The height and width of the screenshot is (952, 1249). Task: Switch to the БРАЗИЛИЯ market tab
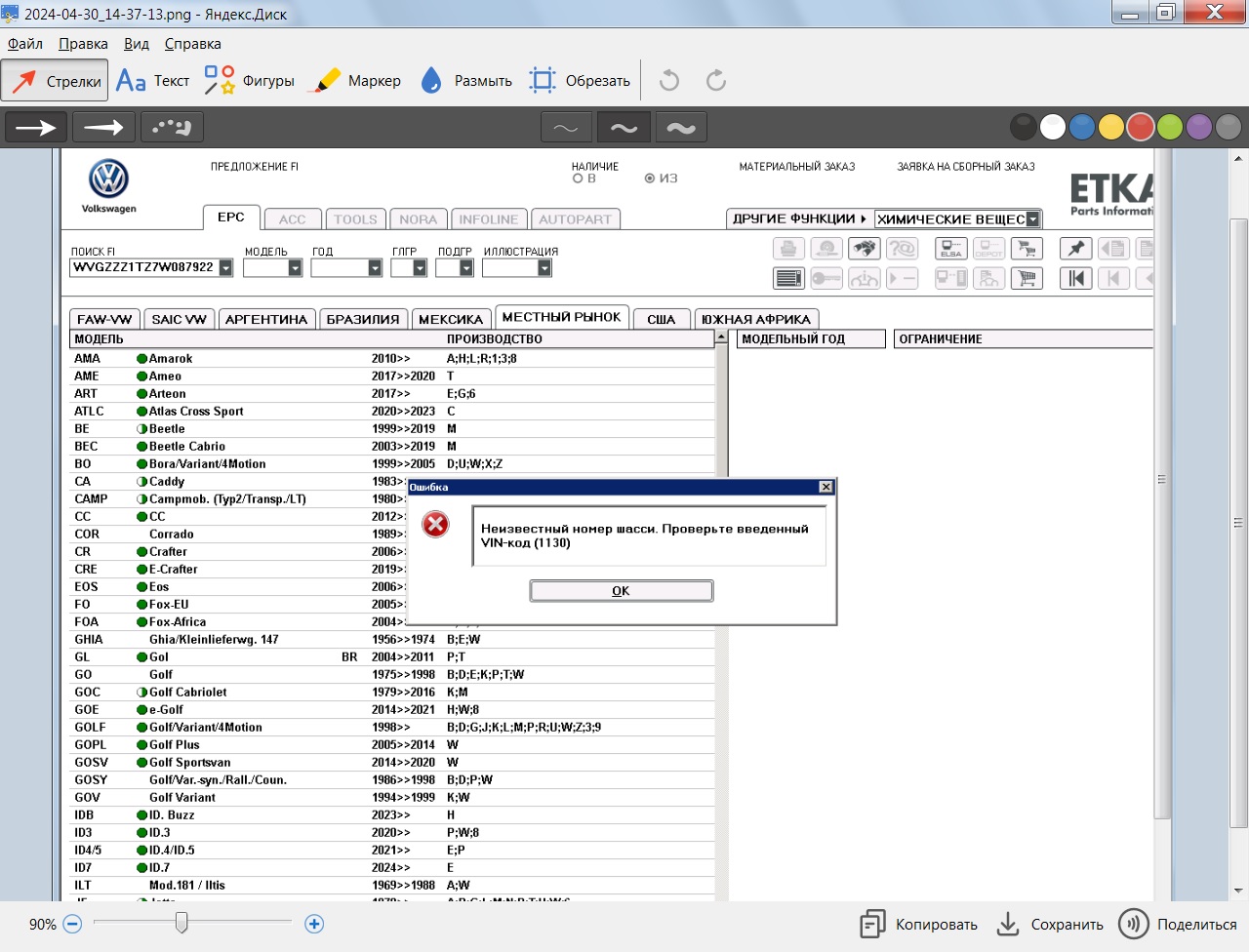(363, 319)
